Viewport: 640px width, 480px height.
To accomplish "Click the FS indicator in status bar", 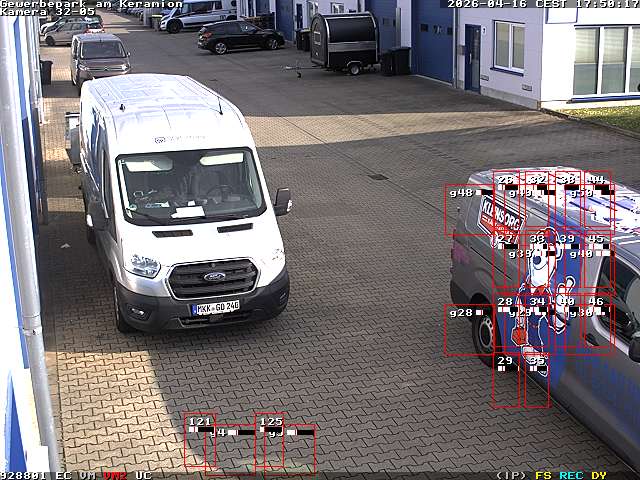I will click(543, 475).
